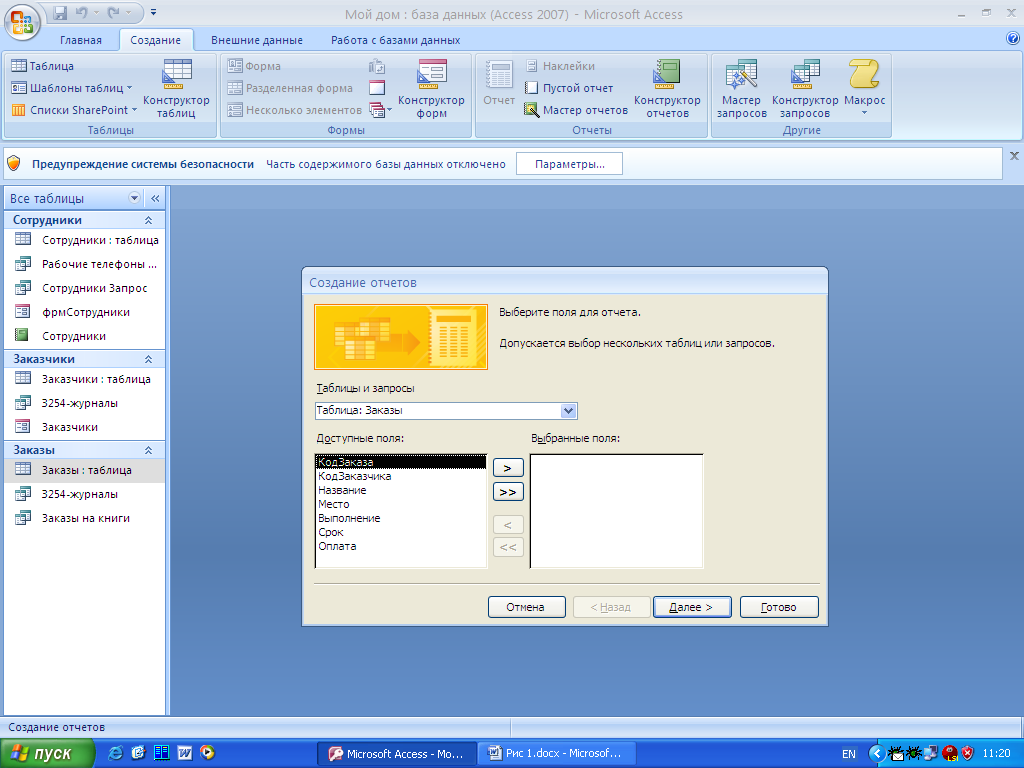
Task: Open Работа с базами данных tab
Action: (395, 40)
